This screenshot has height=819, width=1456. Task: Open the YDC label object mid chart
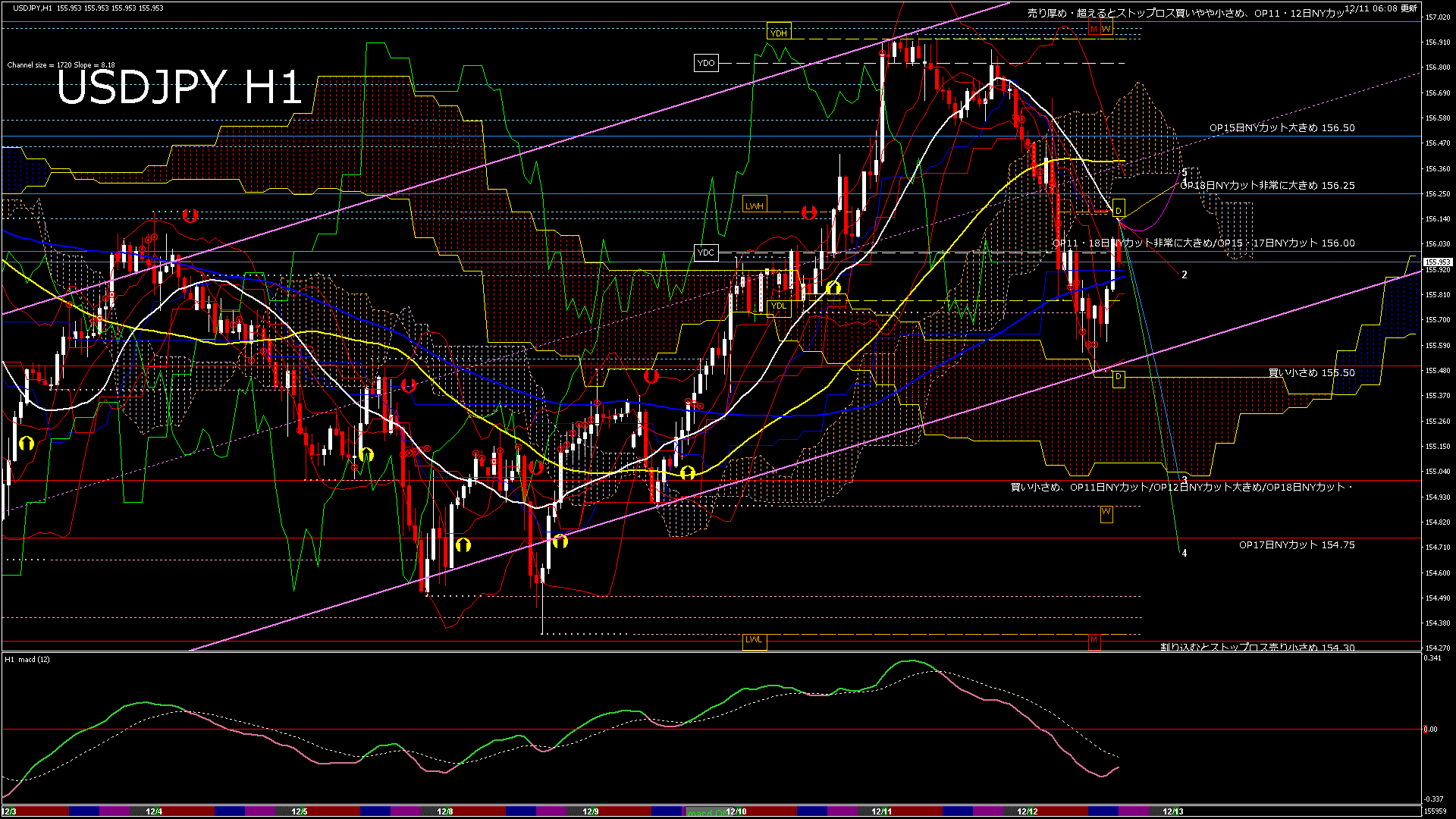pyautogui.click(x=707, y=253)
